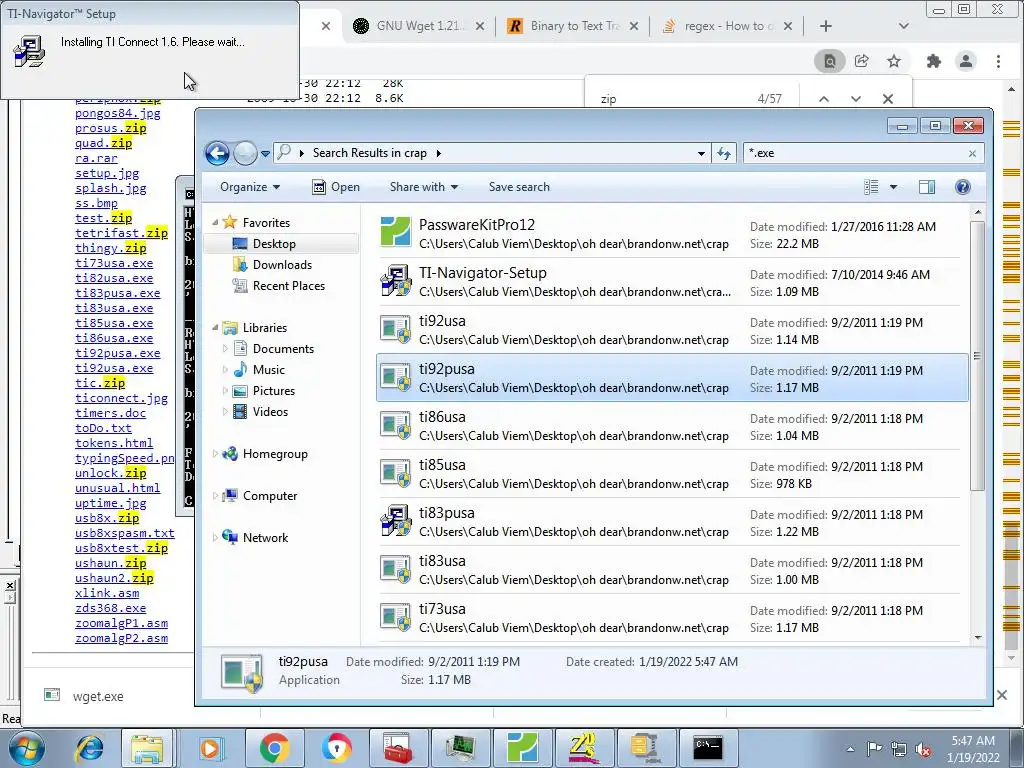
Task: Select the ti83pusa result icon
Action: click(x=396, y=520)
